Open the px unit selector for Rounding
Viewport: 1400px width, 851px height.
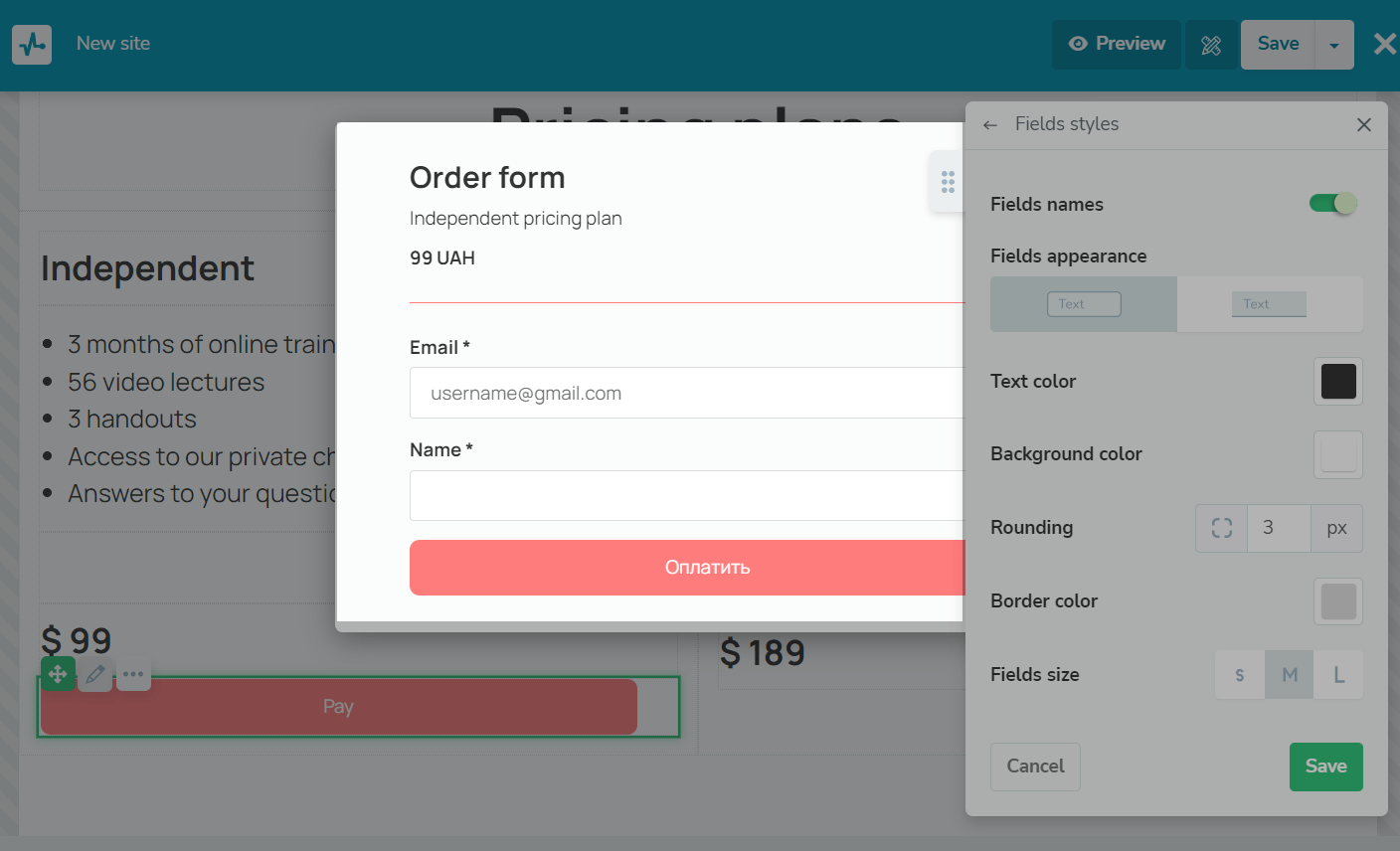click(1336, 528)
